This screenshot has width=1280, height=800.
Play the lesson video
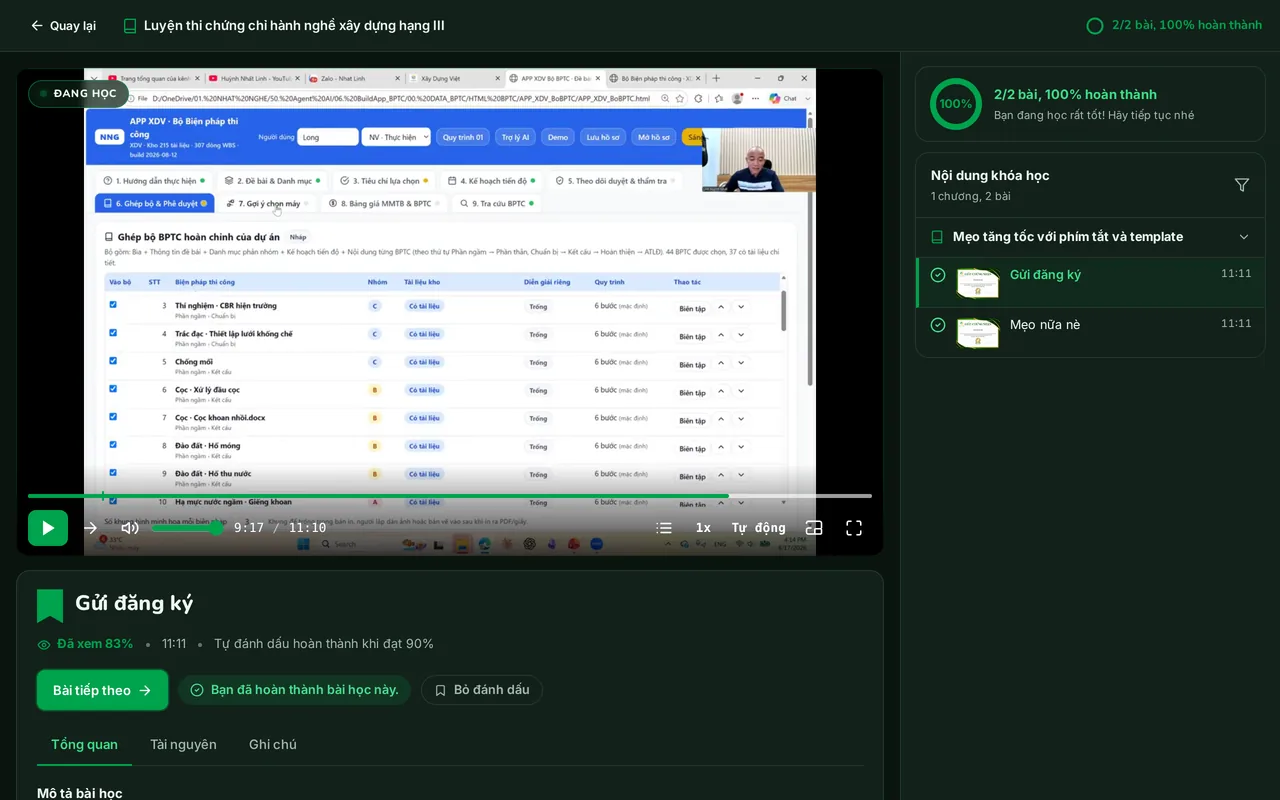tap(48, 528)
